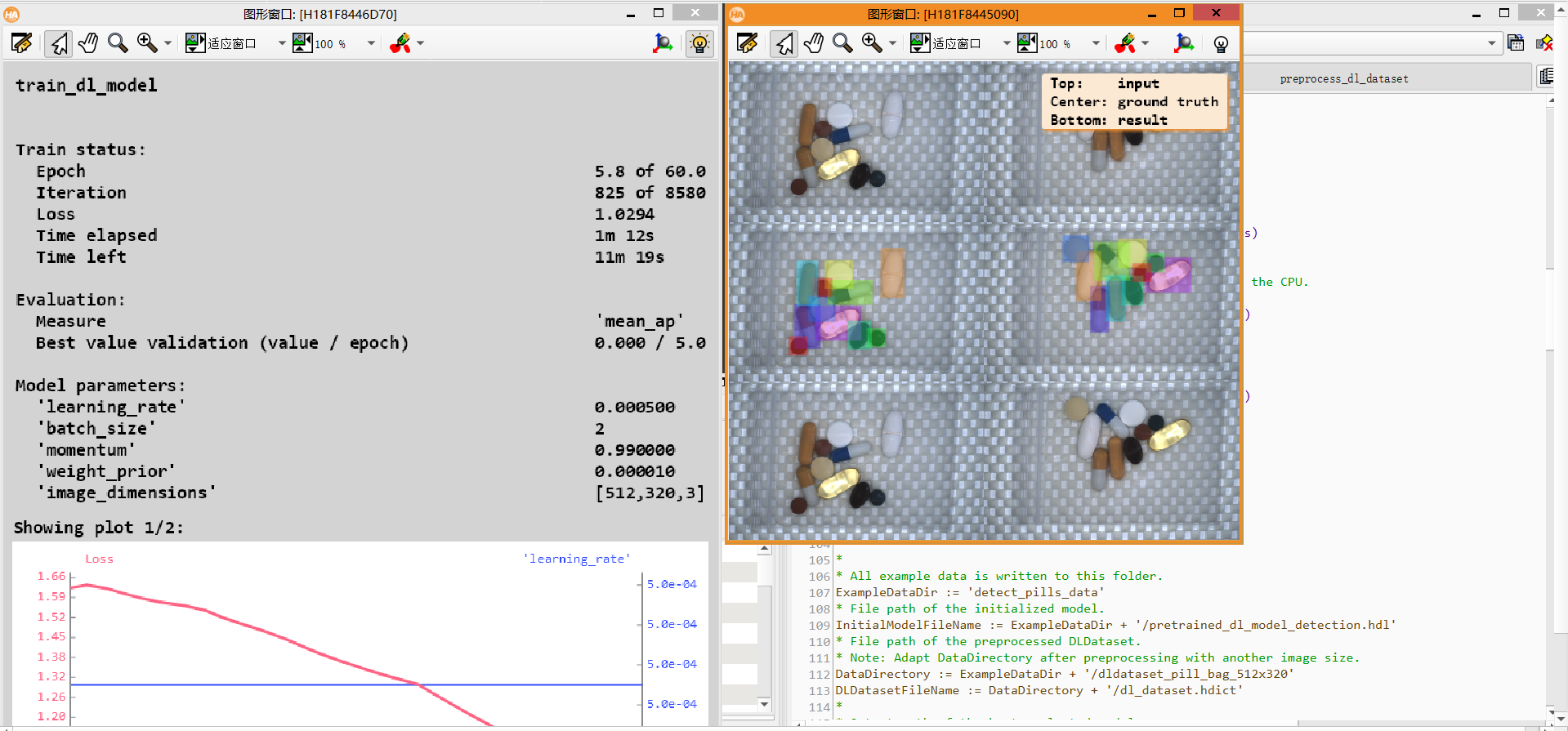Select the hand pan tool in window H181F8446D70
1568x731 pixels.
pyautogui.click(x=88, y=43)
